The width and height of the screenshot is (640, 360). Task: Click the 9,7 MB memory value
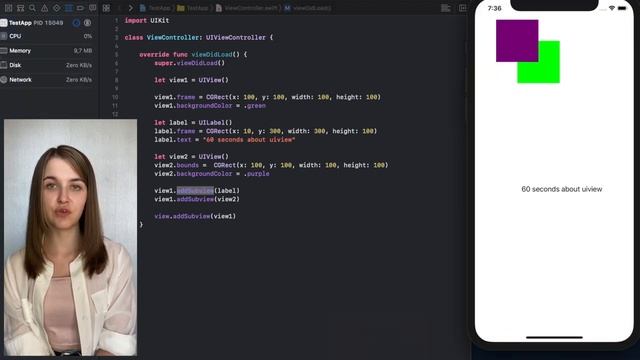click(83, 51)
